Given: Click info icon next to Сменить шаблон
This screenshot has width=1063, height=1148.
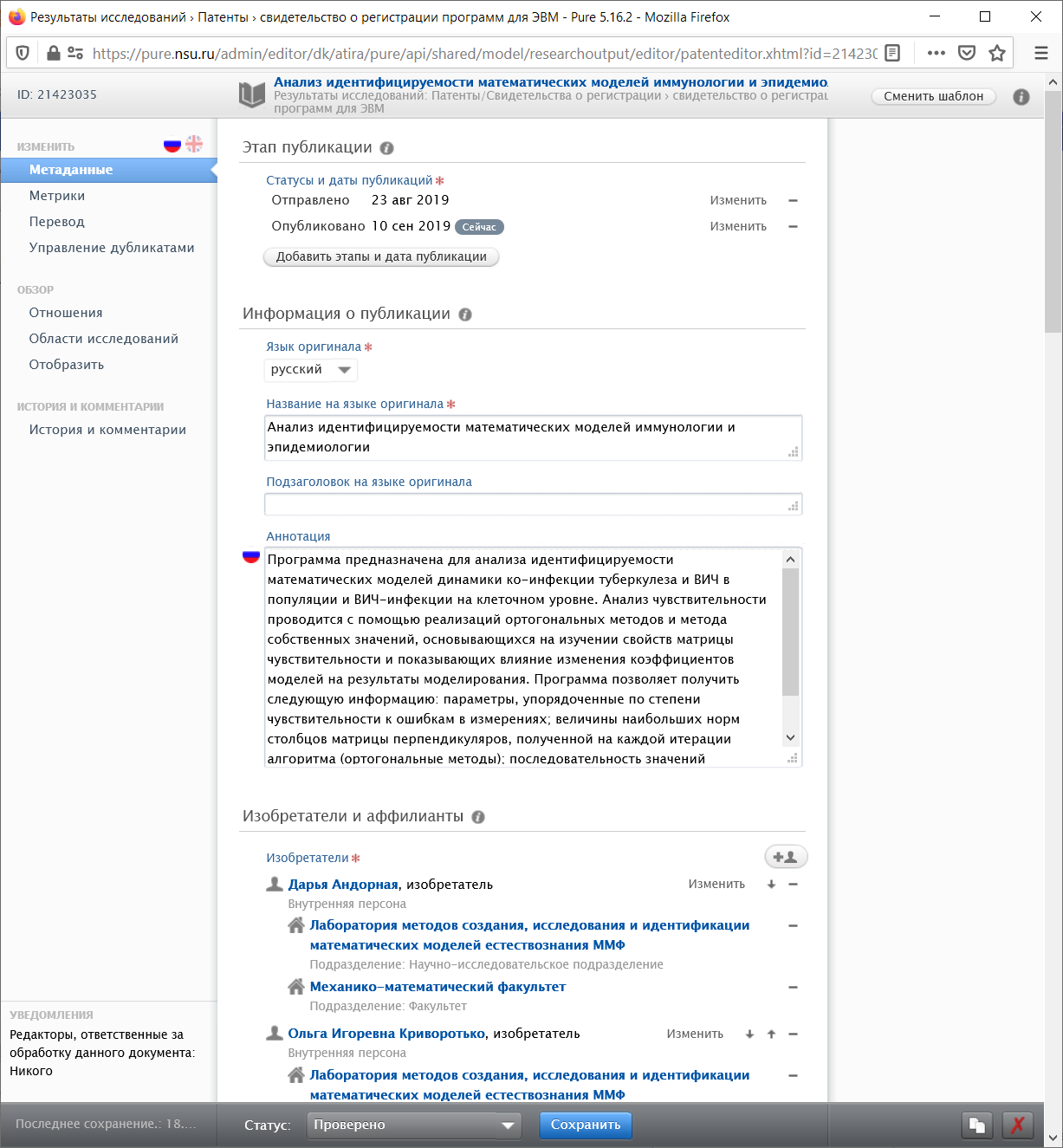Looking at the screenshot, I should pos(1021,96).
